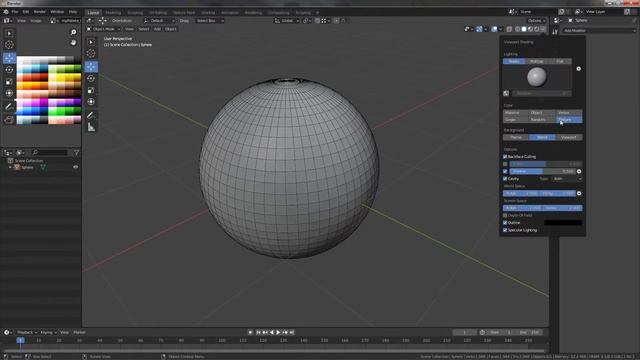Screen dimensions: 640x360
Task: Play the animation forward
Action: coord(278,332)
